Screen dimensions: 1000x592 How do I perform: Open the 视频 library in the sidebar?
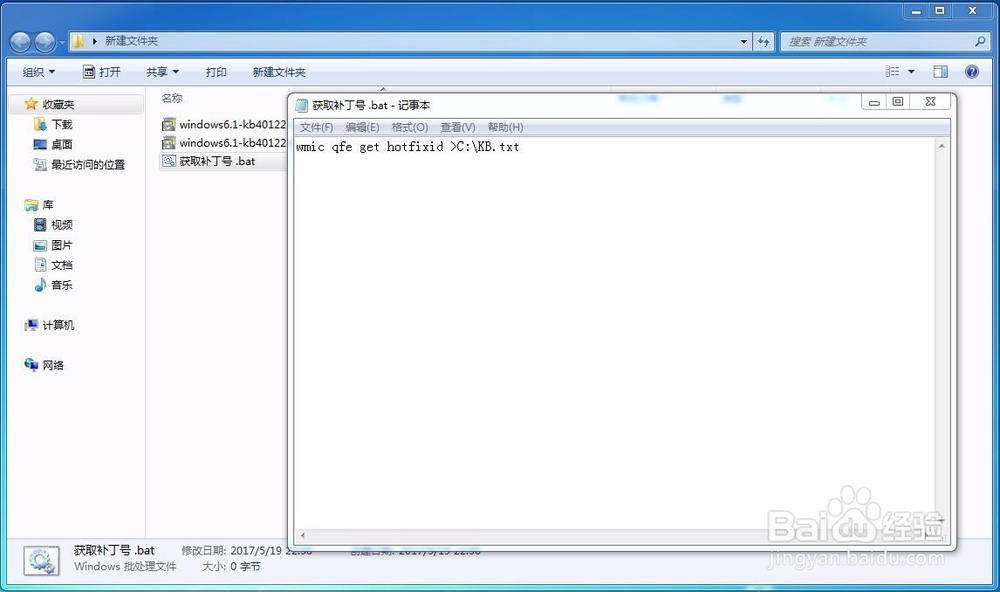pyautogui.click(x=58, y=224)
